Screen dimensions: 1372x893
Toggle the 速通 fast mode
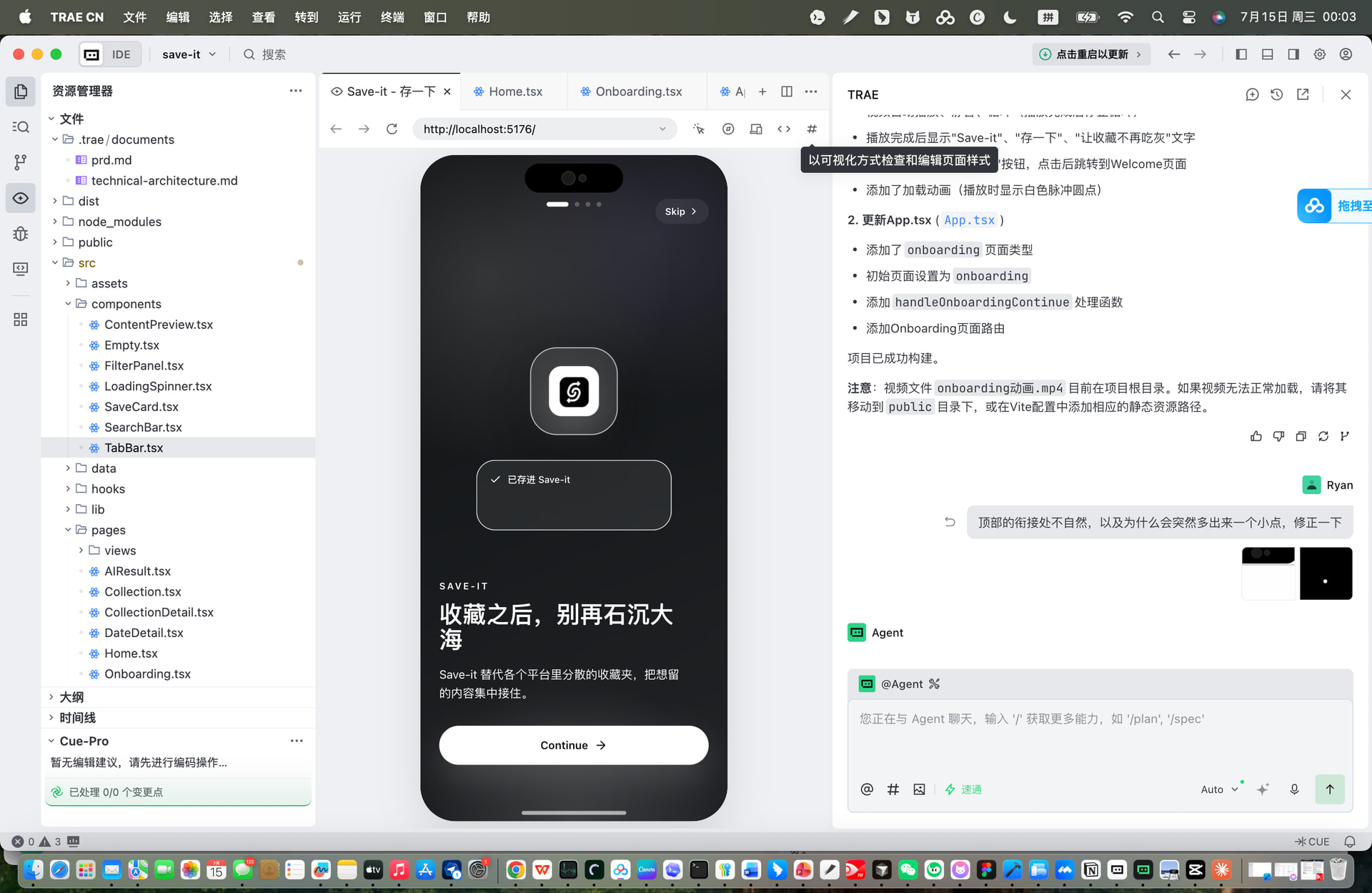963,789
